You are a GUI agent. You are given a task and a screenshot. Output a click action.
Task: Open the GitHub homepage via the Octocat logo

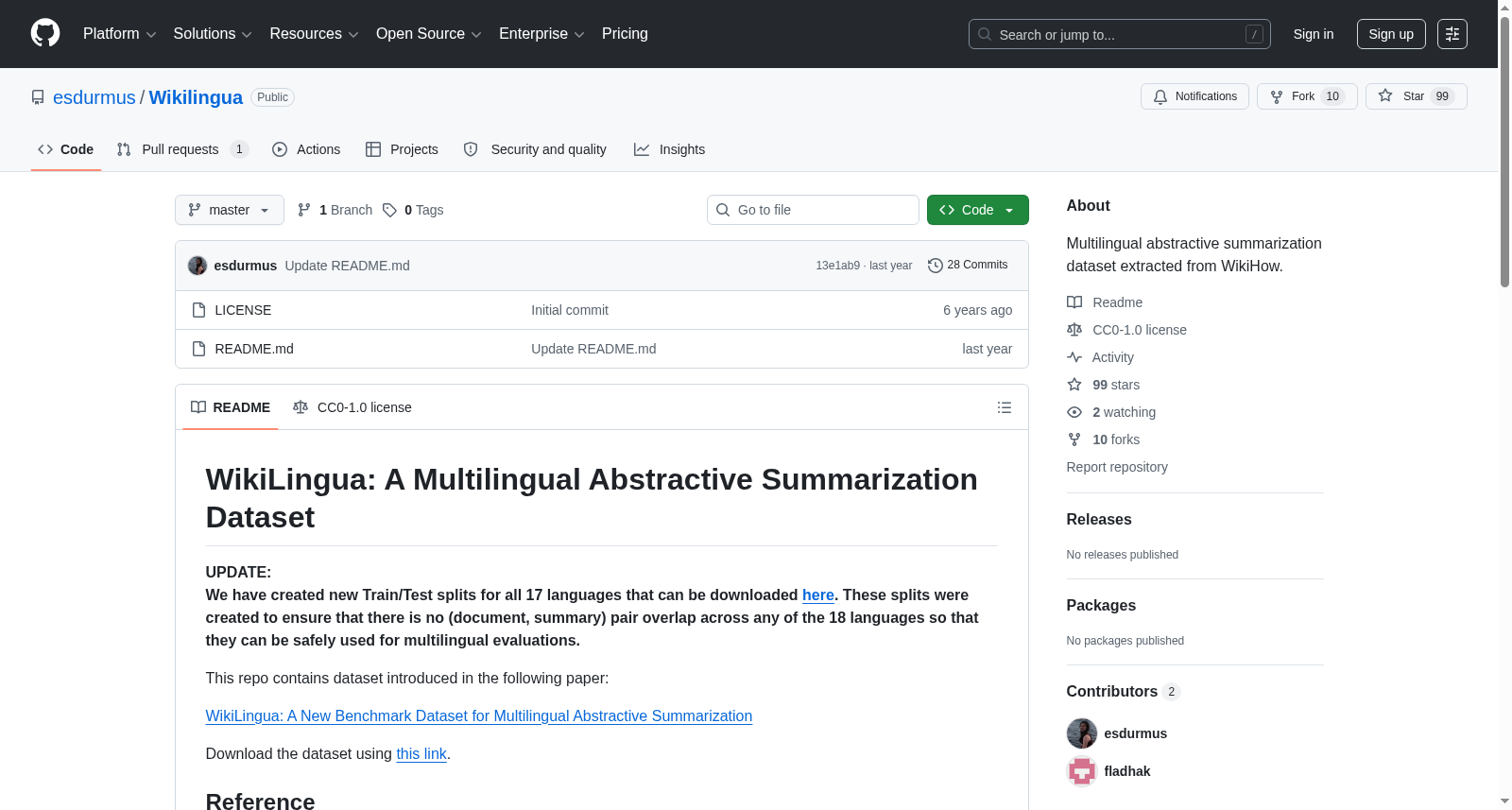[x=45, y=33]
